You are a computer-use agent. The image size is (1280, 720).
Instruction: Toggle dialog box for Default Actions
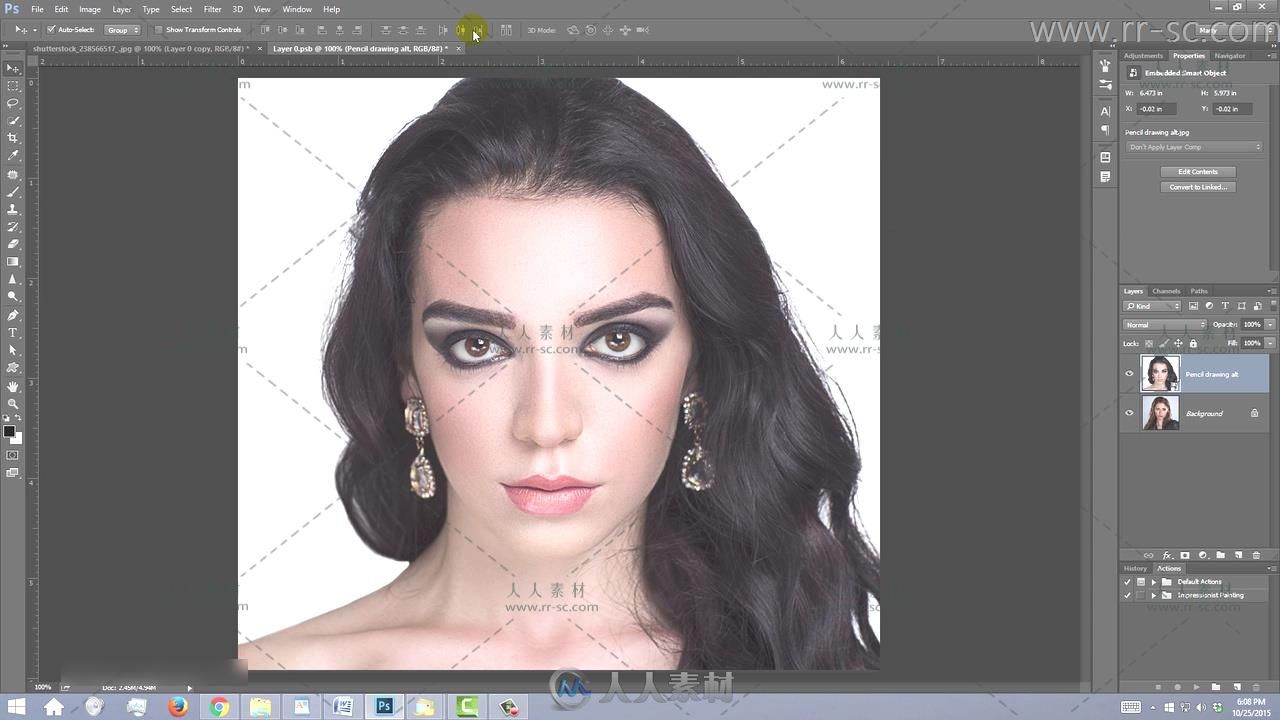click(1141, 582)
